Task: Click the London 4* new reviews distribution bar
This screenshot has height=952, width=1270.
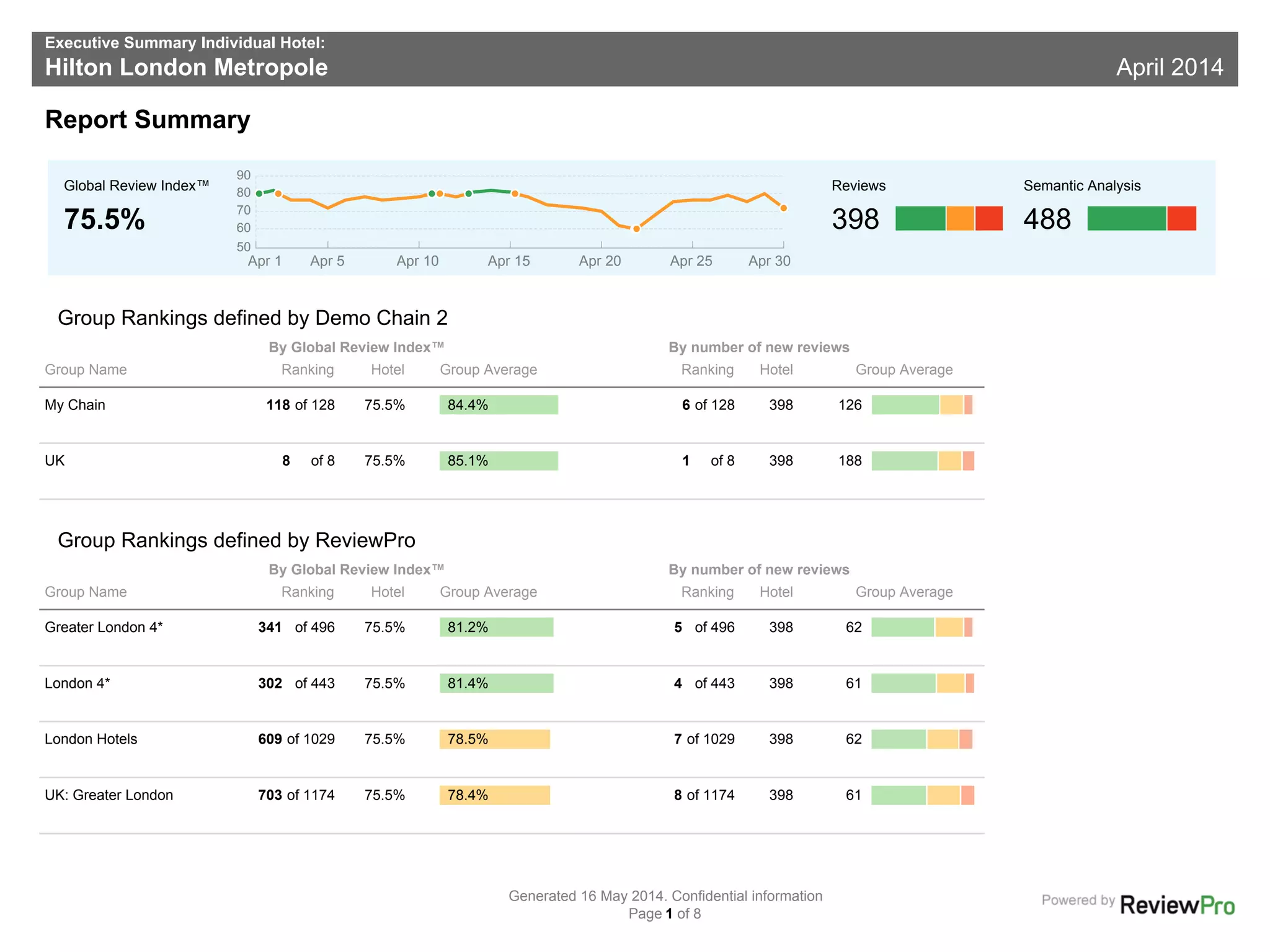Action: coord(922,683)
